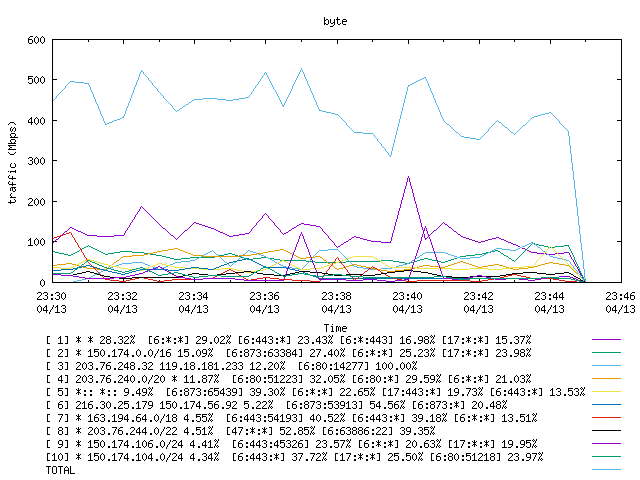Click the red line peak near 23:30:30
Viewport: 640px width, 480px height.
pyautogui.click(x=70, y=233)
